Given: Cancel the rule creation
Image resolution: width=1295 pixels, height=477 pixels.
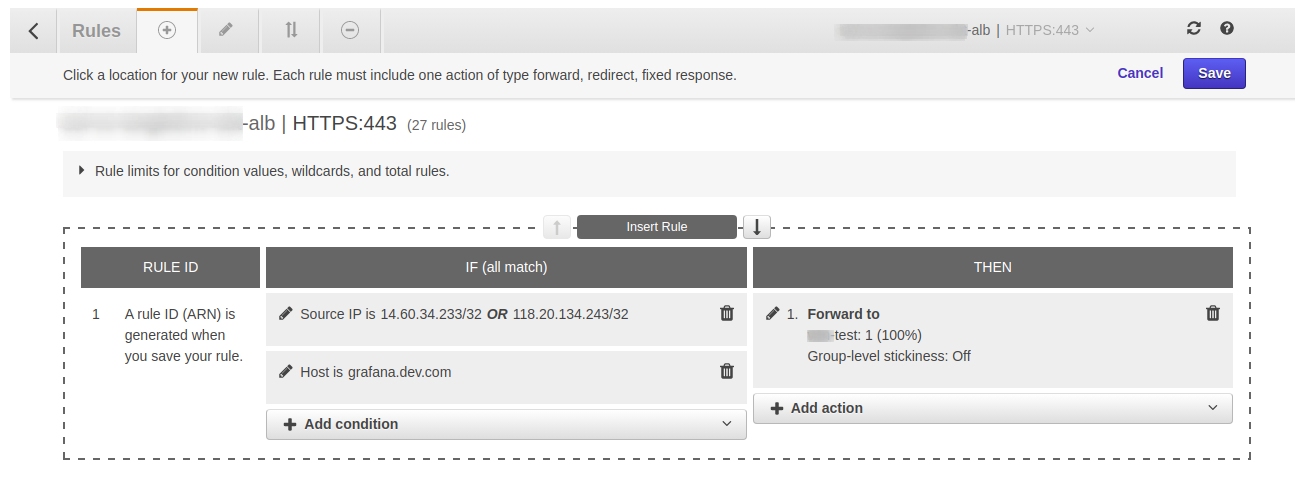Looking at the screenshot, I should (x=1140, y=73).
